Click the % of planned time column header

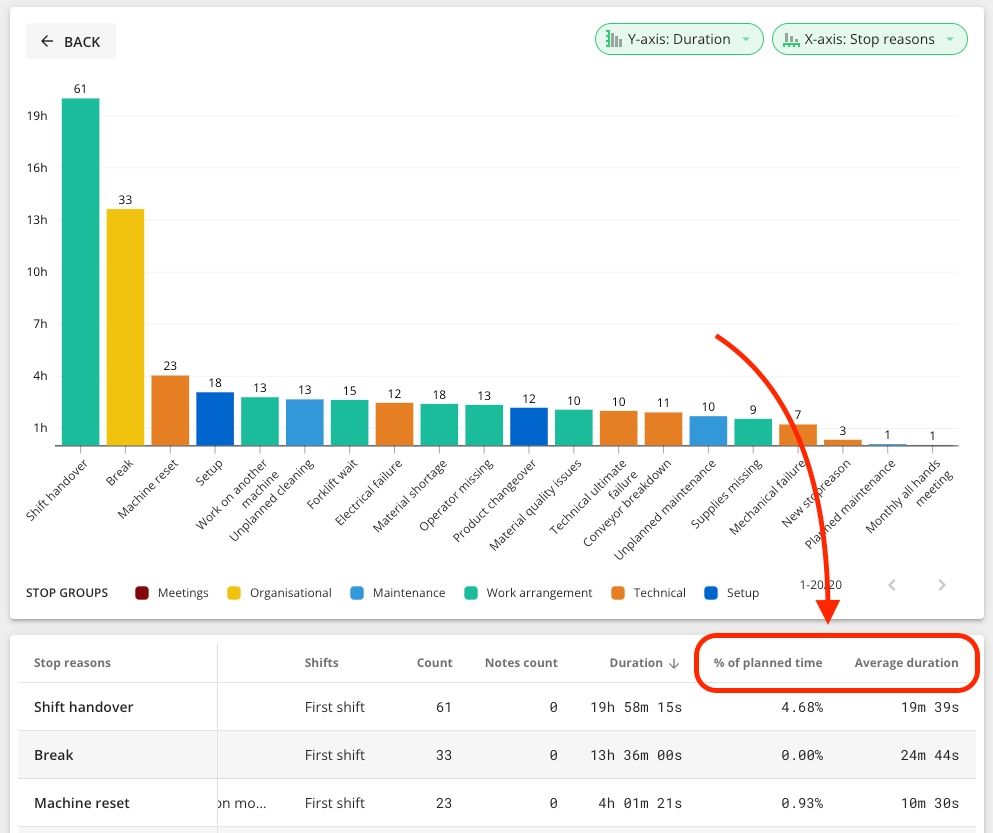click(768, 663)
